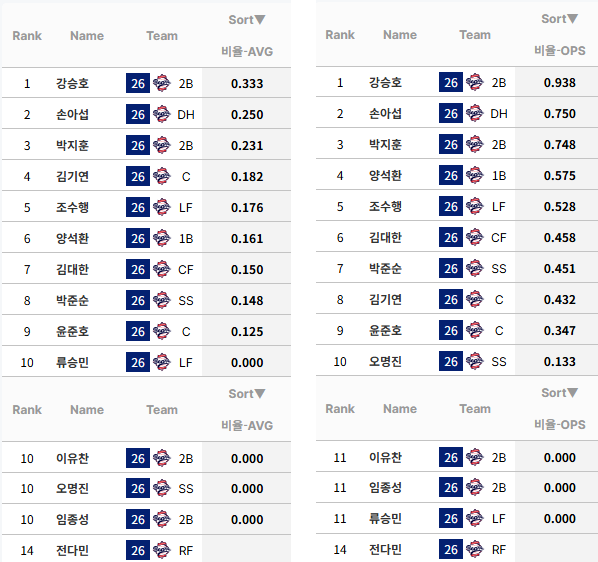The height and width of the screenshot is (562, 598).
Task: Click the 26 badge beside 오명진 ranked 10 in OPS table
Action: coord(451,361)
